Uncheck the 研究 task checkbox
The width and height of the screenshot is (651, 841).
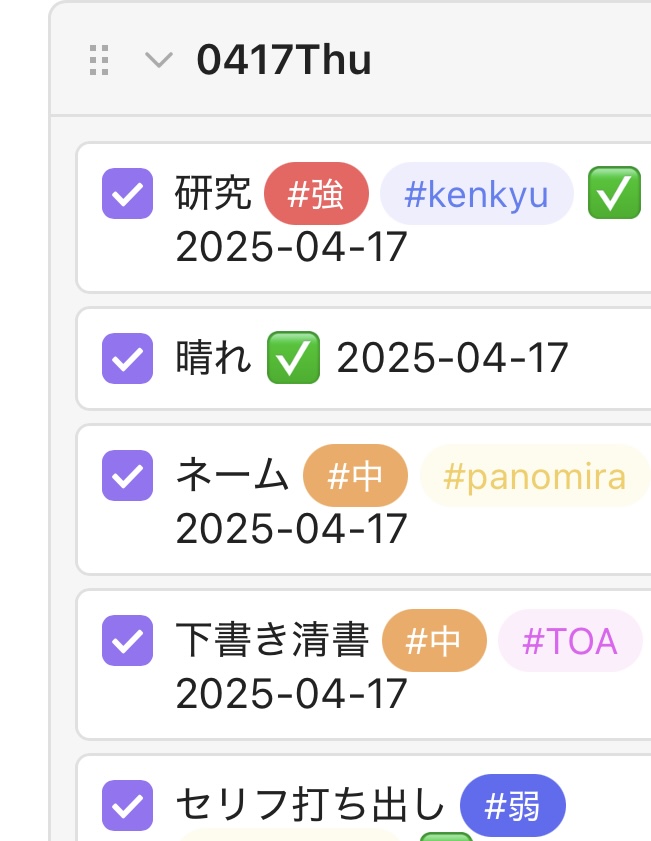[128, 194]
